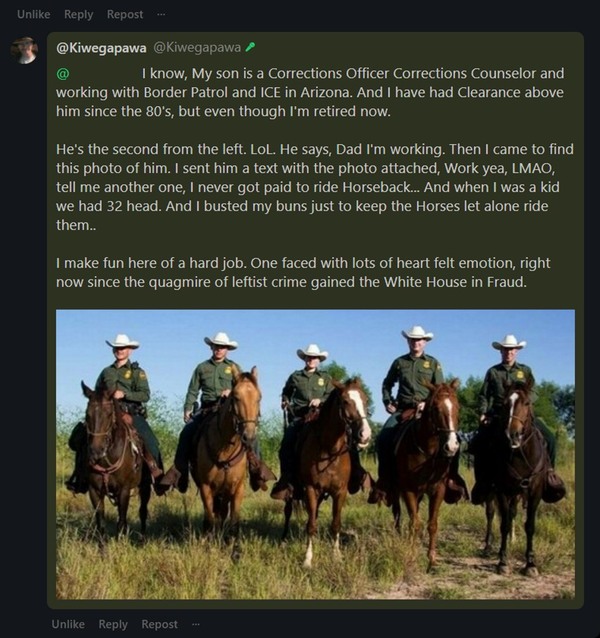Open ellipsis options for the upper comment

pyautogui.click(x=161, y=14)
